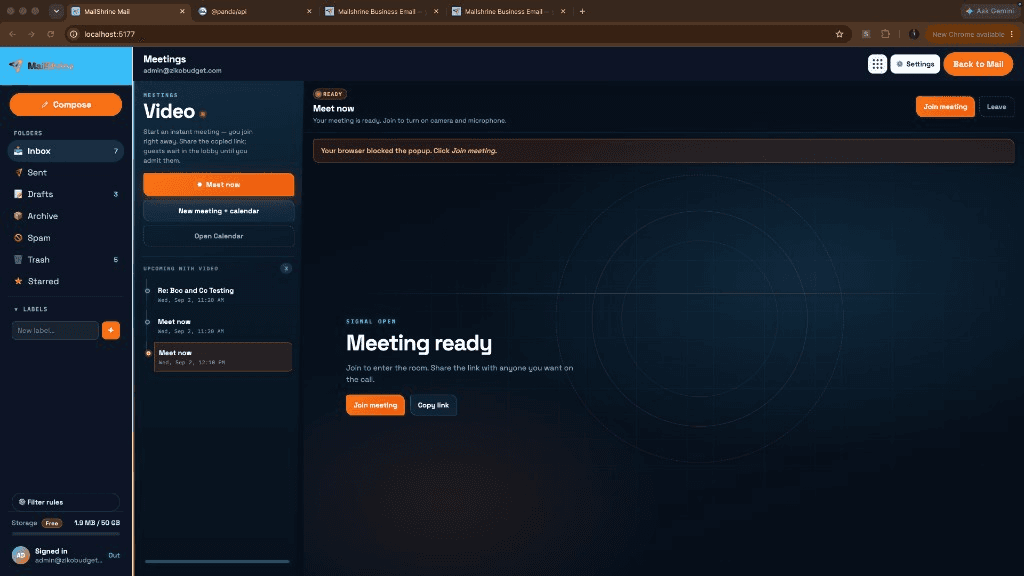The height and width of the screenshot is (576, 1024).
Task: Open the Trash folder
Action: coord(65,259)
